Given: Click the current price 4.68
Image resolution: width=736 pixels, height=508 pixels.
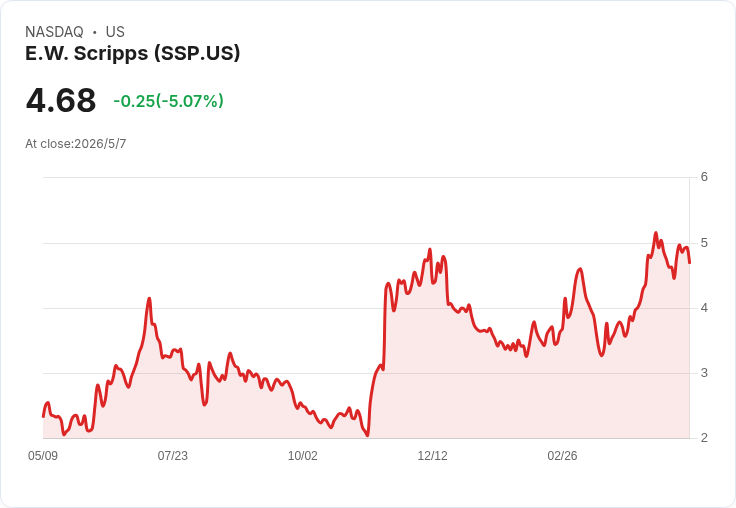Looking at the screenshot, I should click(x=61, y=100).
